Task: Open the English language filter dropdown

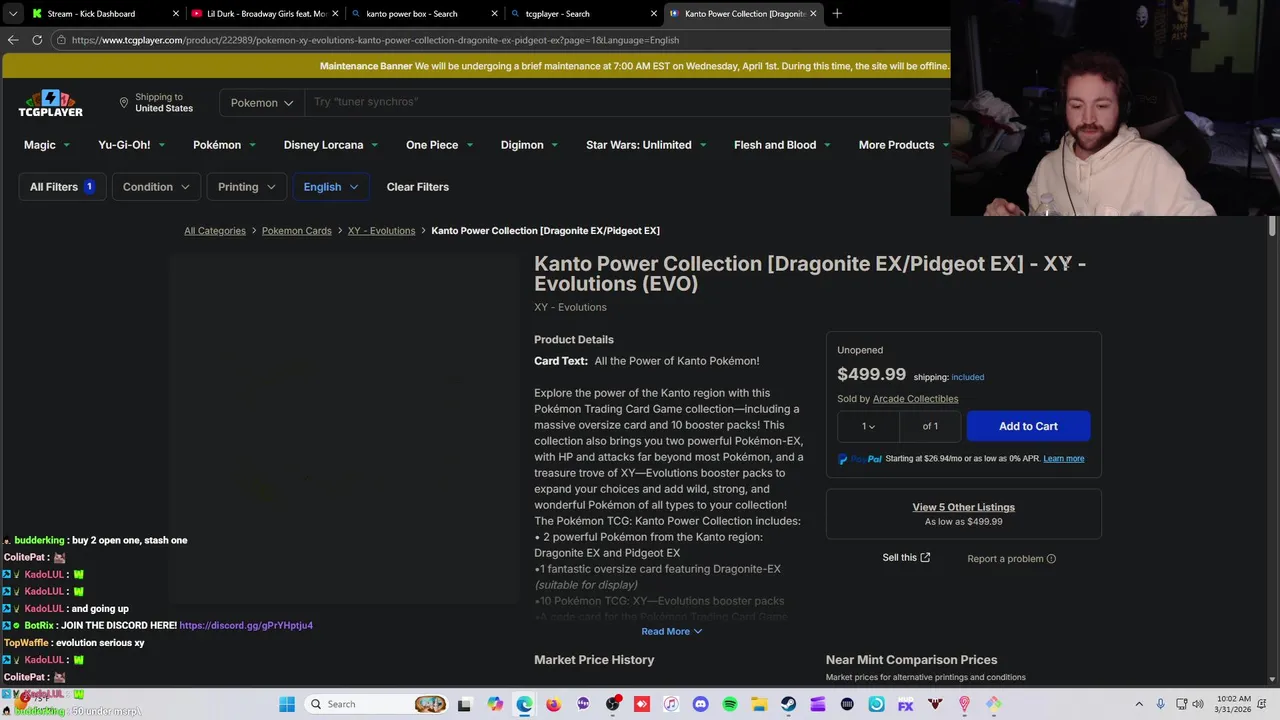Action: (331, 187)
